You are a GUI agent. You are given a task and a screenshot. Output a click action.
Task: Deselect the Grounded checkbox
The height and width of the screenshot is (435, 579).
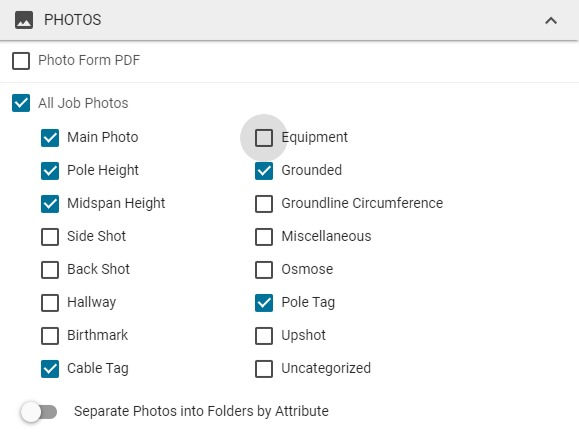click(x=264, y=171)
